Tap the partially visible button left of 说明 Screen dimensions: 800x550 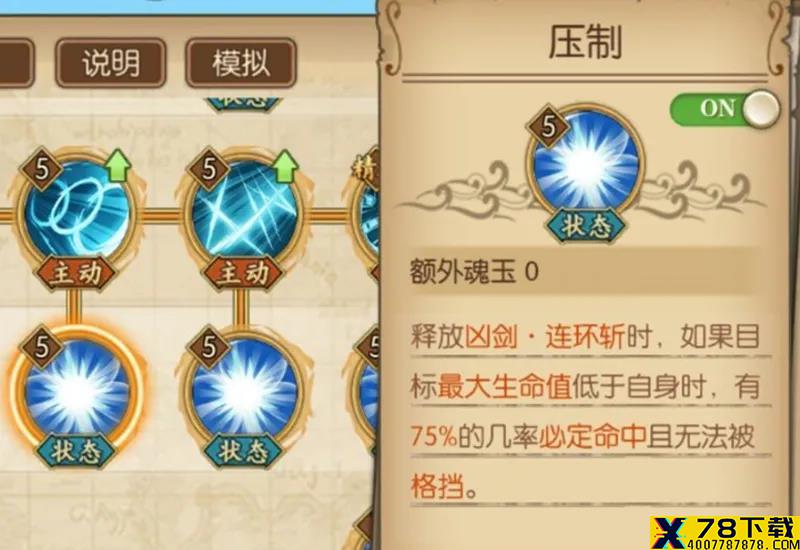click(x=16, y=63)
